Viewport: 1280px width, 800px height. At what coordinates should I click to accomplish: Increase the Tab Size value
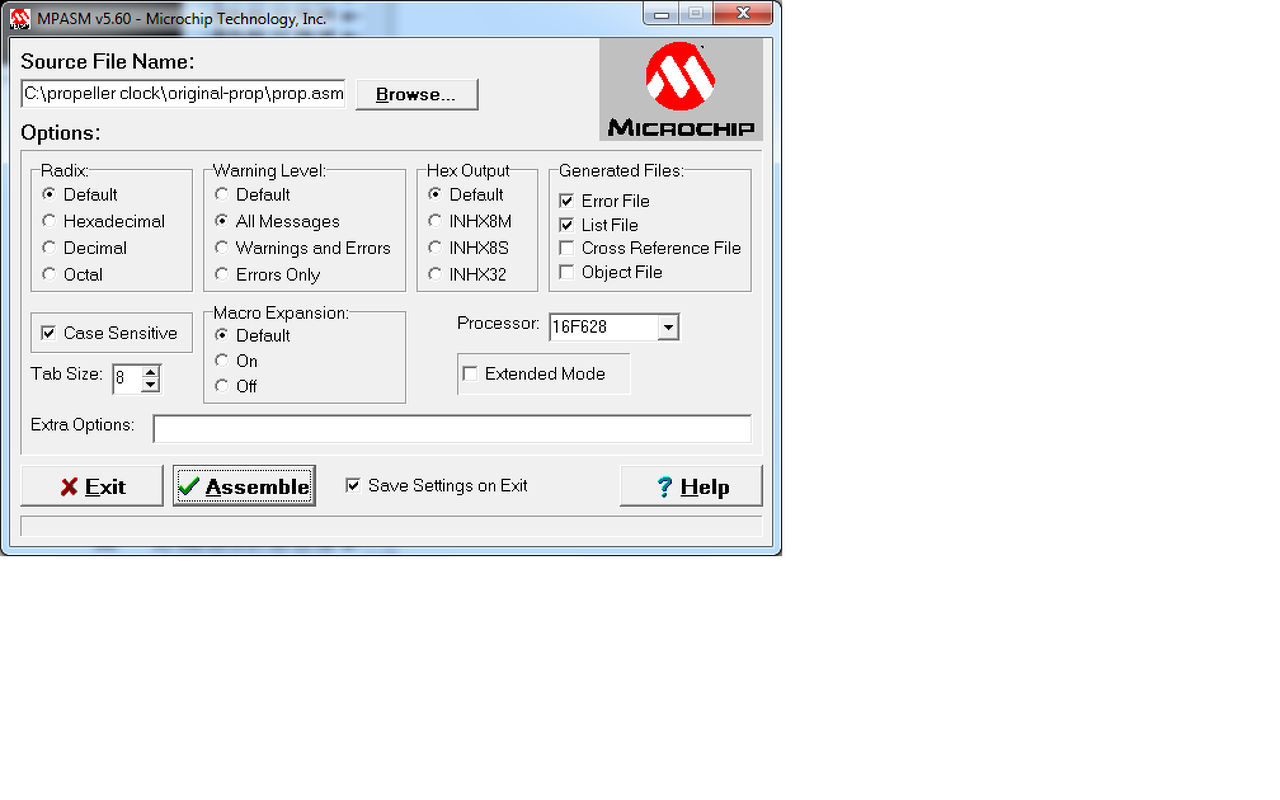[x=150, y=372]
